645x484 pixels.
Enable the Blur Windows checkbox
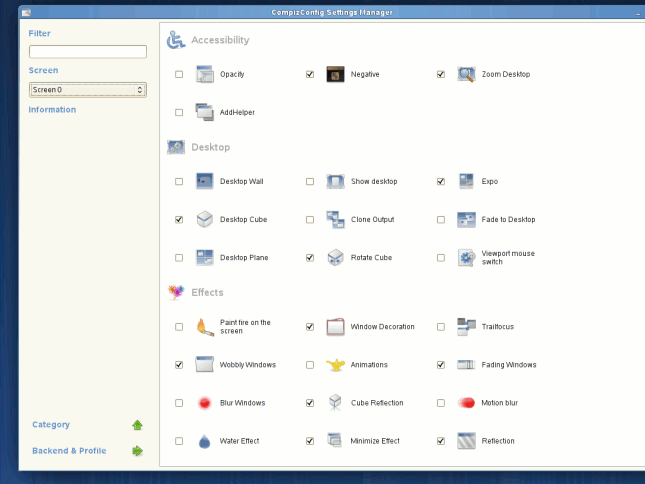(x=179, y=403)
